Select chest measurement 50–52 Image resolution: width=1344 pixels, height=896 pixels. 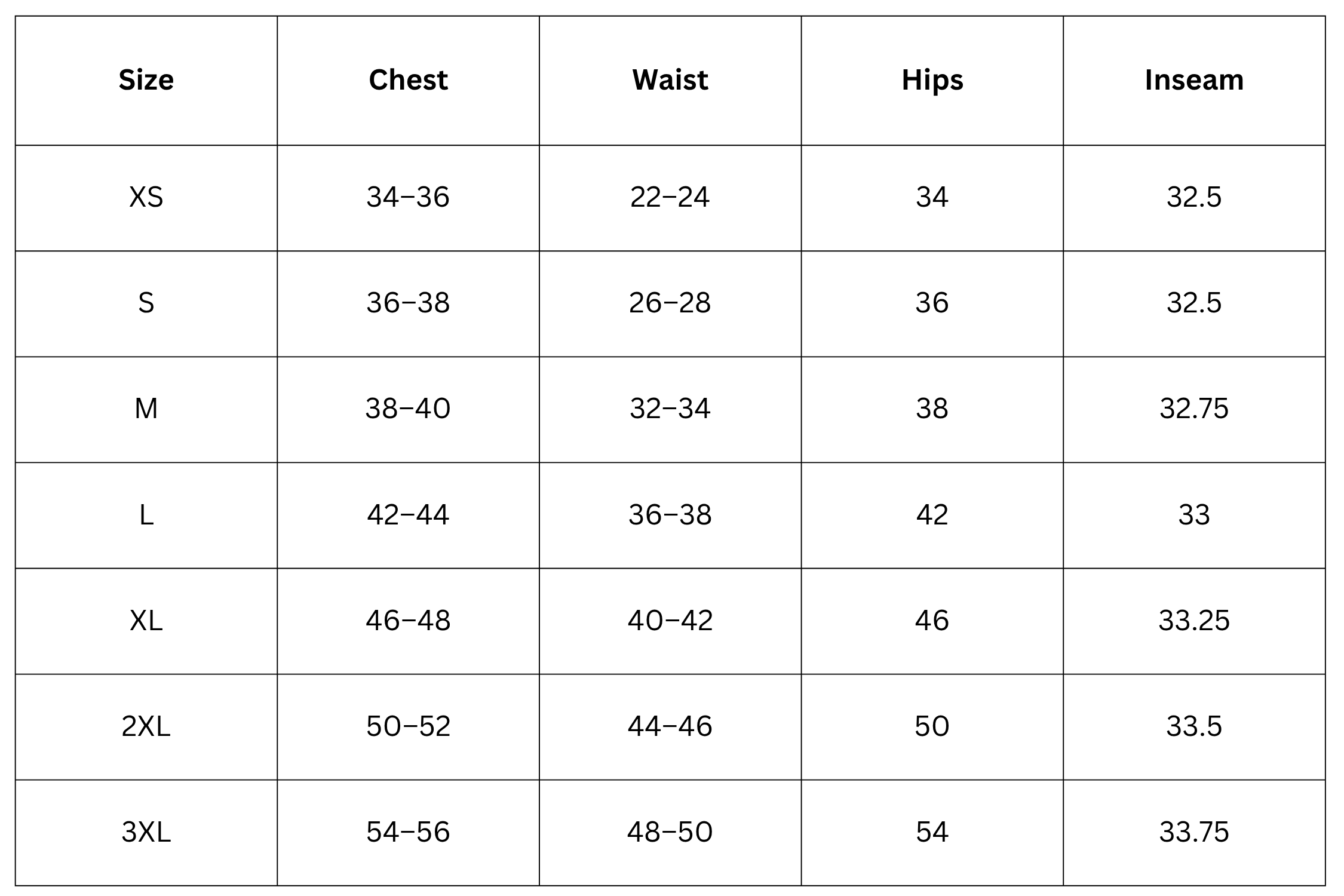pos(408,726)
